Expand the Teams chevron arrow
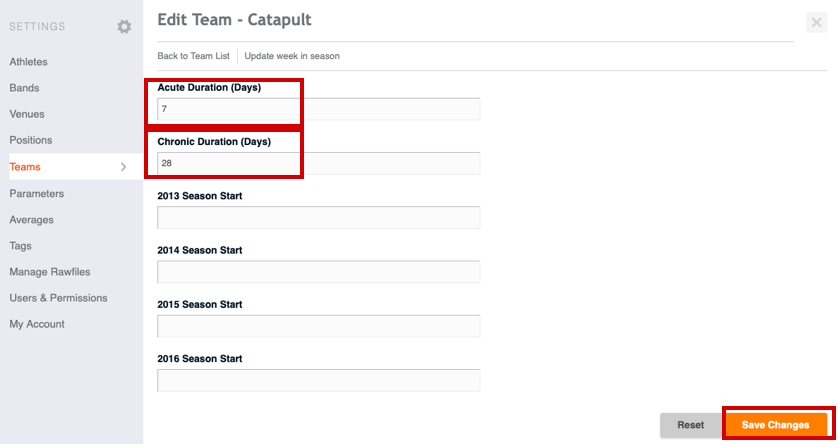Screen dimensions: 839x445 pyautogui.click(x=124, y=167)
